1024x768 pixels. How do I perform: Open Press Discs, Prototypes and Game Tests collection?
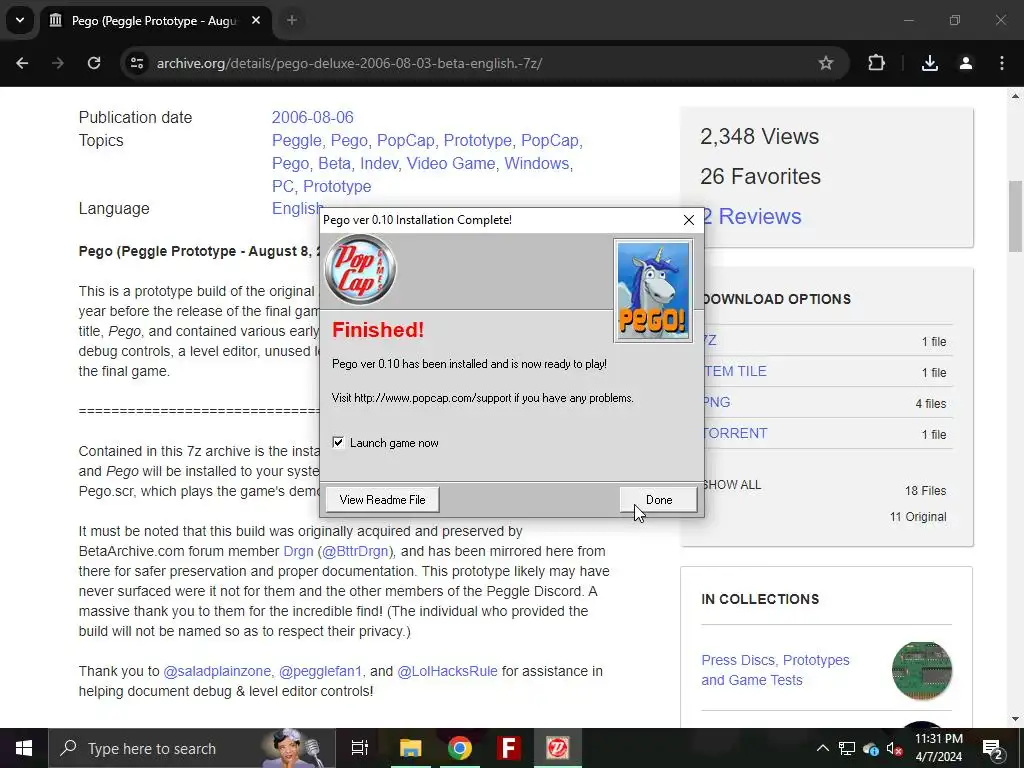(x=775, y=670)
